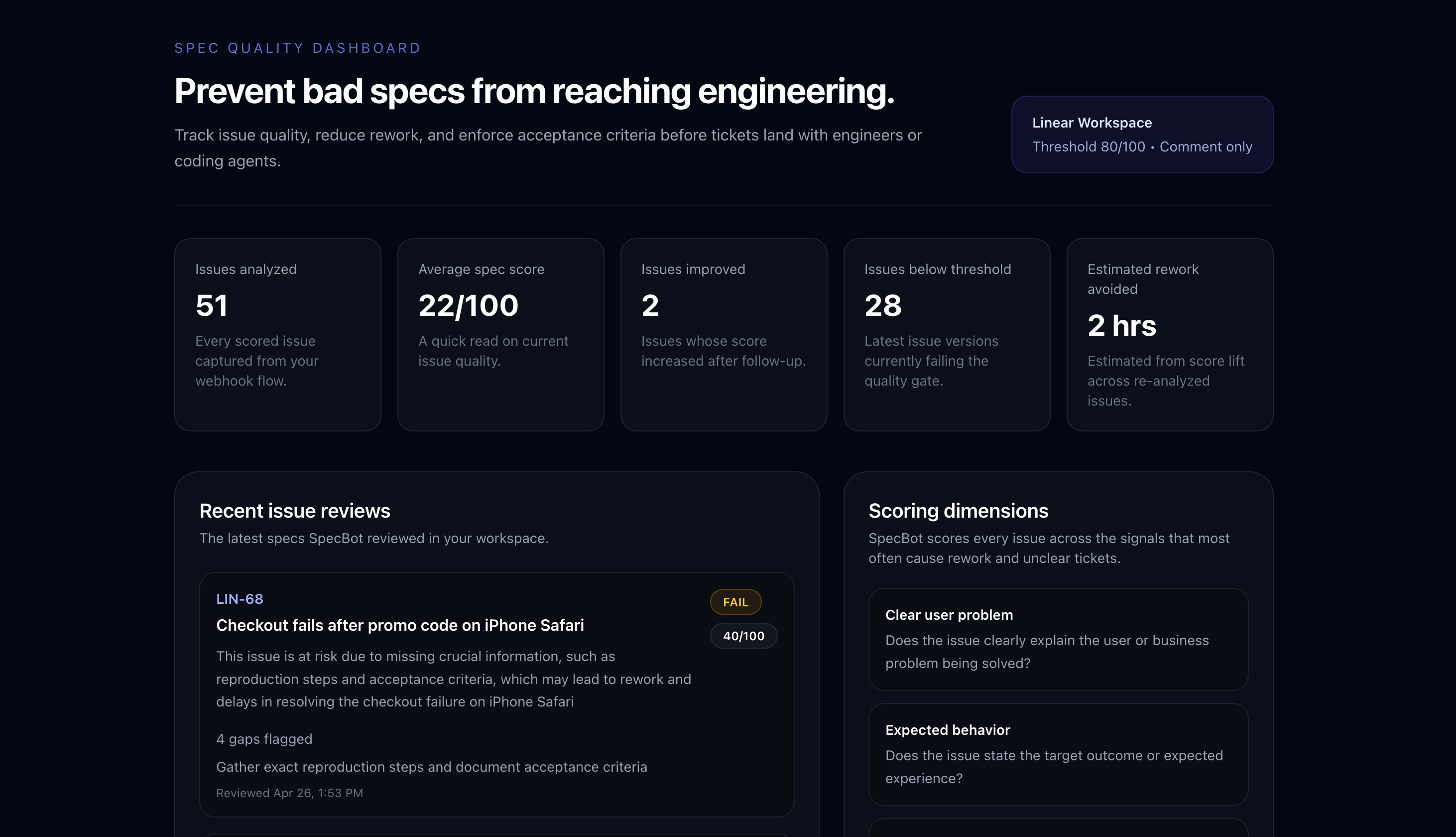Click 'Gather exact reproduction steps' recommendation text
The height and width of the screenshot is (837, 1456).
[x=431, y=767]
